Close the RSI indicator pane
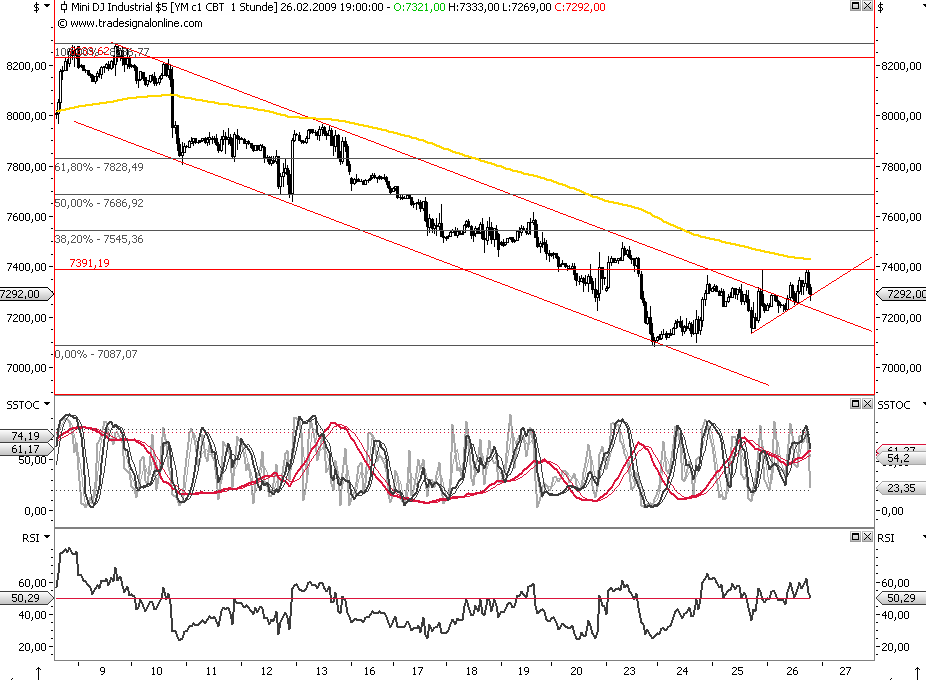Image resolution: width=926 pixels, height=680 pixels. click(x=867, y=536)
